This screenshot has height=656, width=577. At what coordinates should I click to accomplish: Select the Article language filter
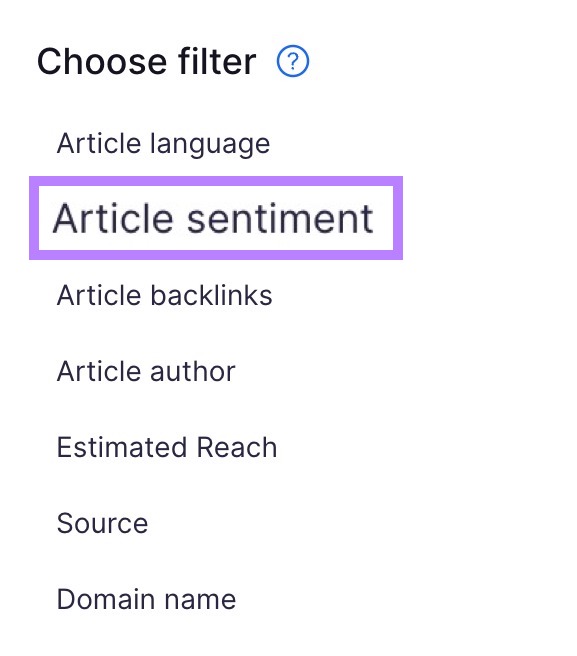pos(163,144)
